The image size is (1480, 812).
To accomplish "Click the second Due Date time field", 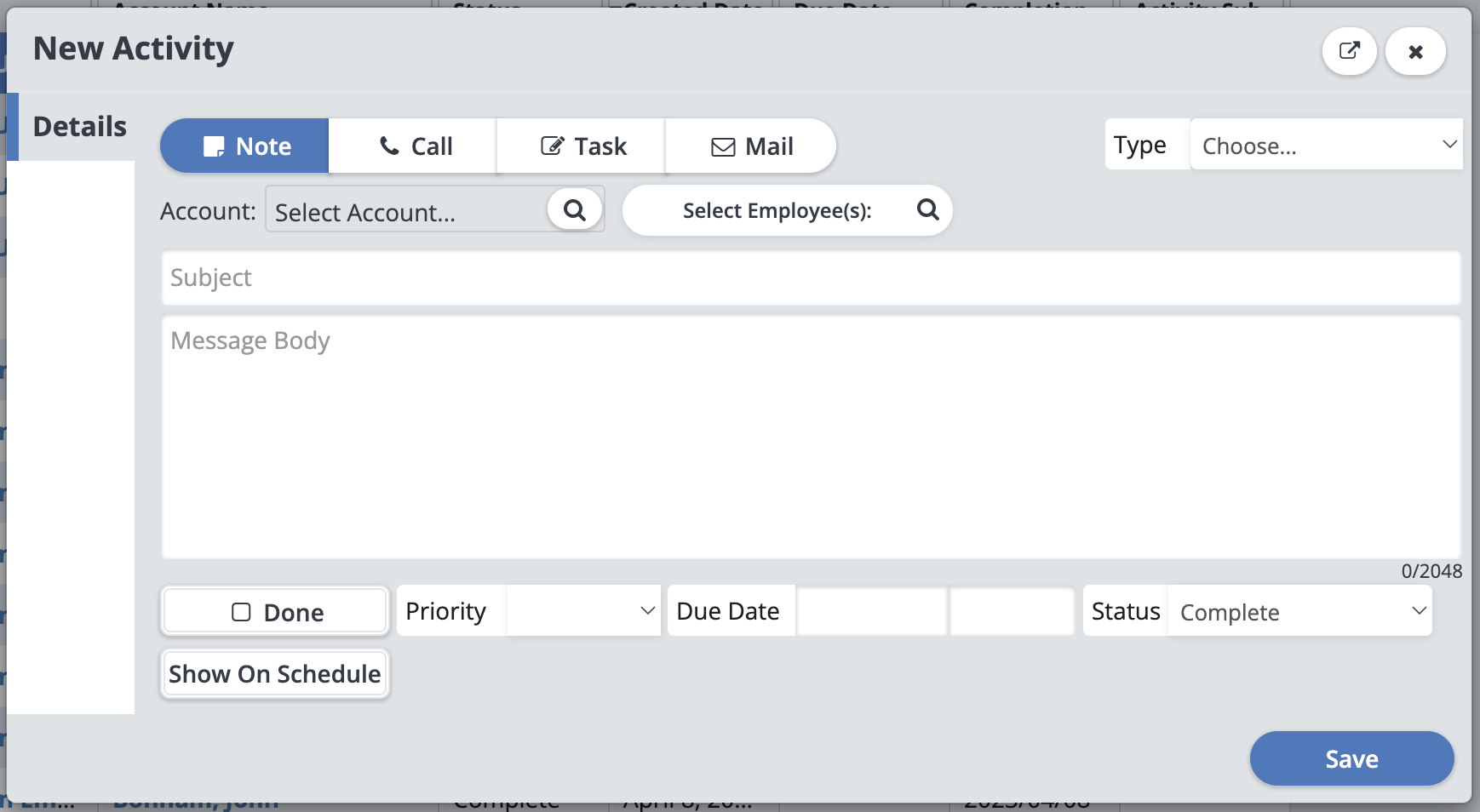I will [1012, 611].
